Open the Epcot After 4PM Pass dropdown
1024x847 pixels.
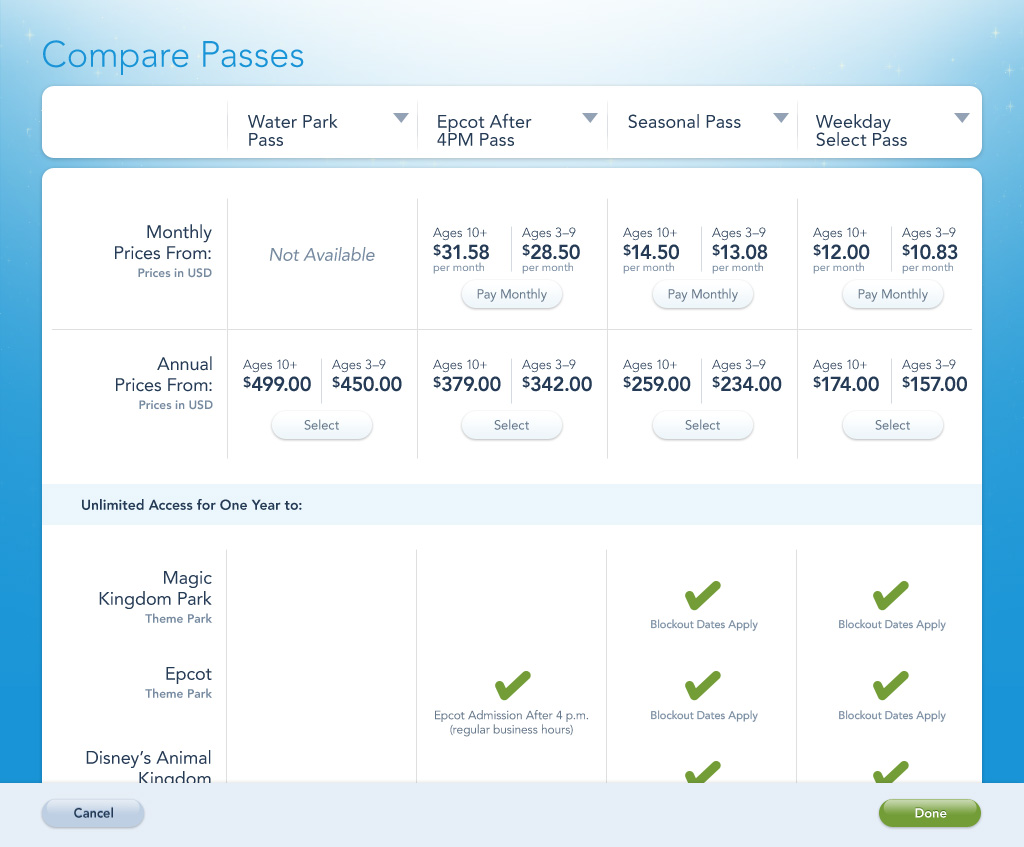590,119
